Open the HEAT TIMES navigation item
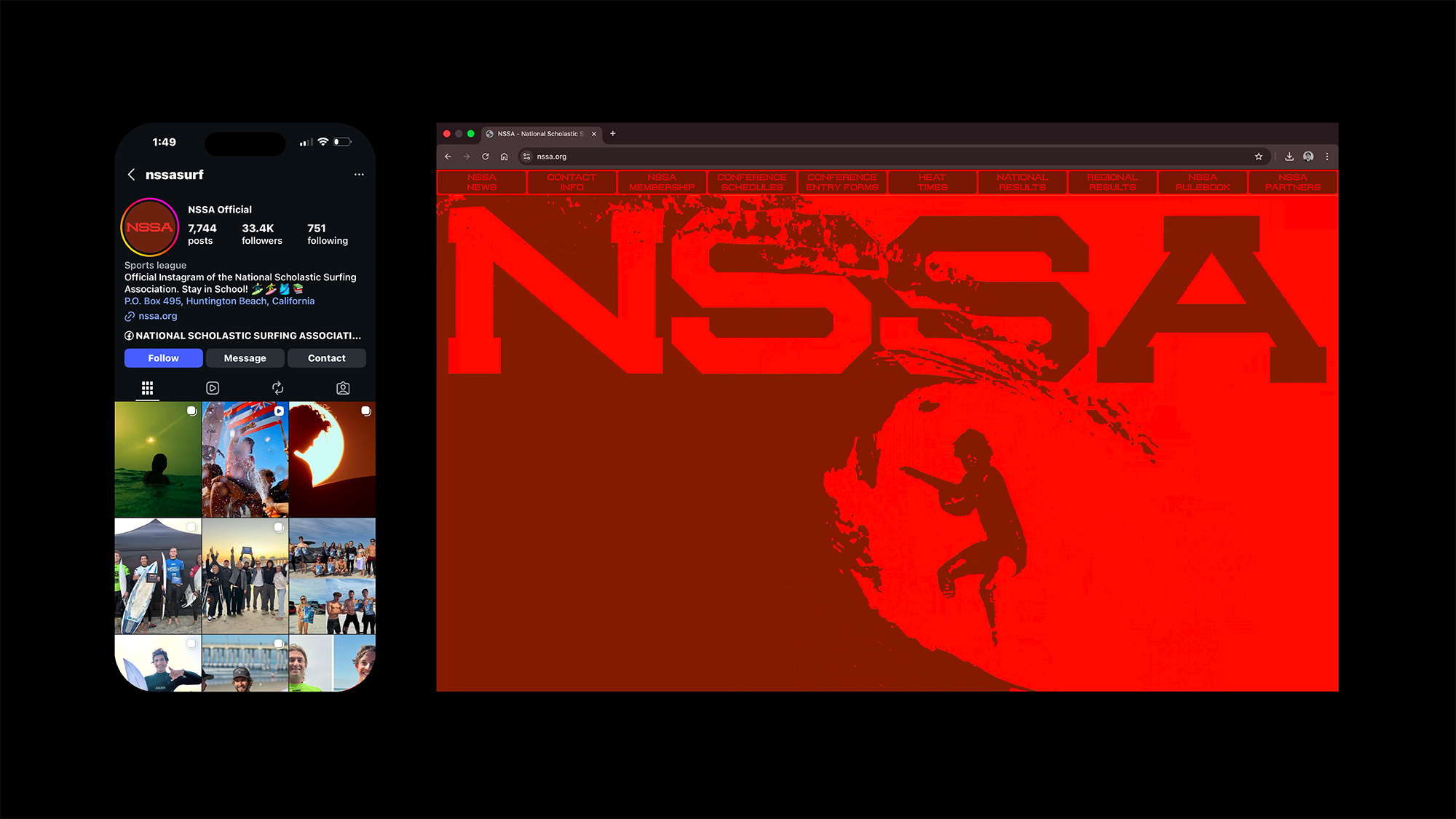The height and width of the screenshot is (819, 1456). 932,182
